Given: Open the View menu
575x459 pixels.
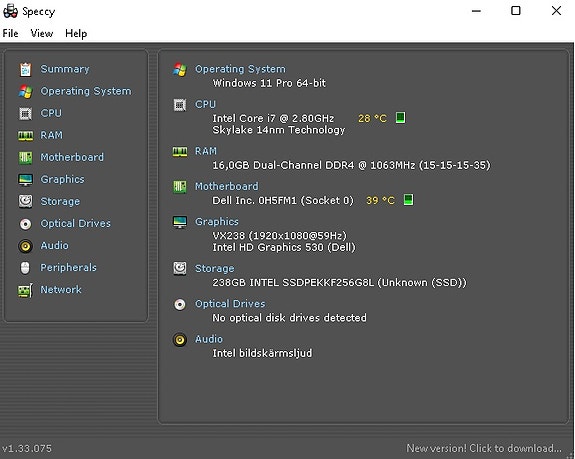Looking at the screenshot, I should point(42,33).
